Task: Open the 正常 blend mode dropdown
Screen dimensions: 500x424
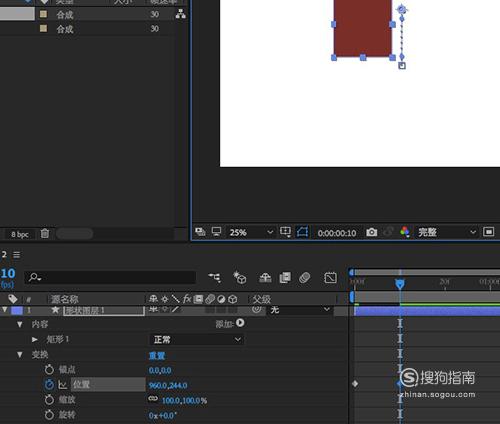Action: [196, 340]
